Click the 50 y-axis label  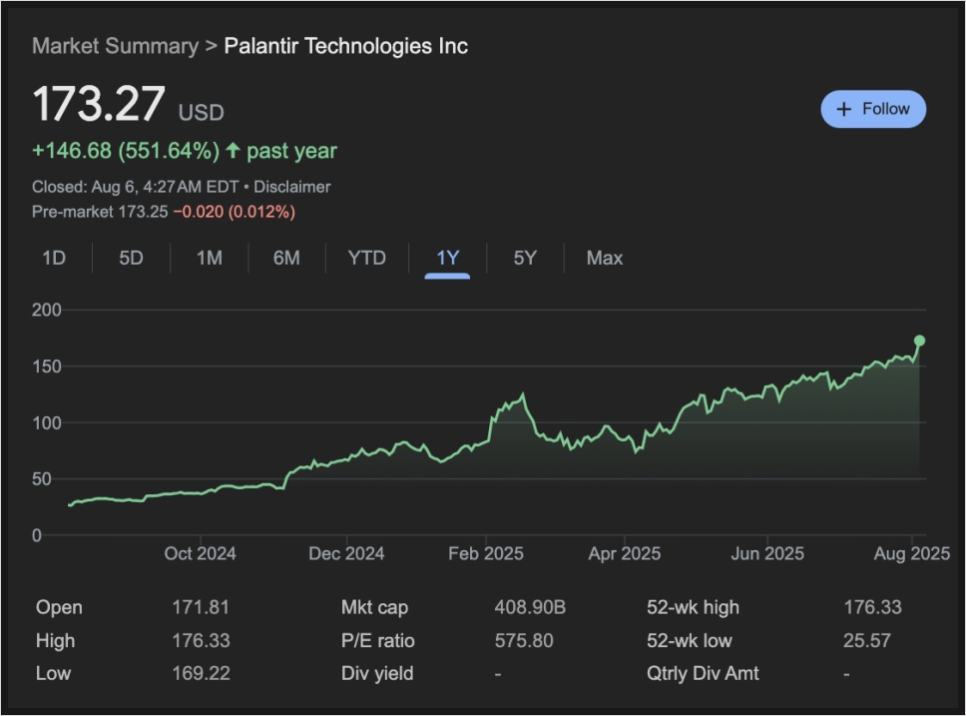(x=41, y=479)
